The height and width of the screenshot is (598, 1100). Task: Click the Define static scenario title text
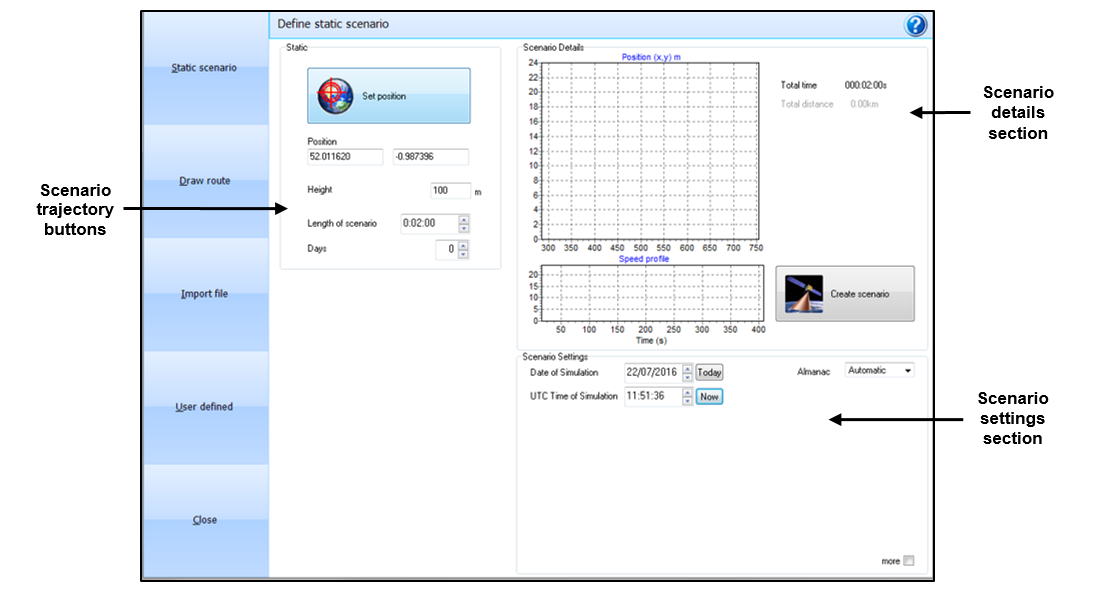[x=333, y=24]
